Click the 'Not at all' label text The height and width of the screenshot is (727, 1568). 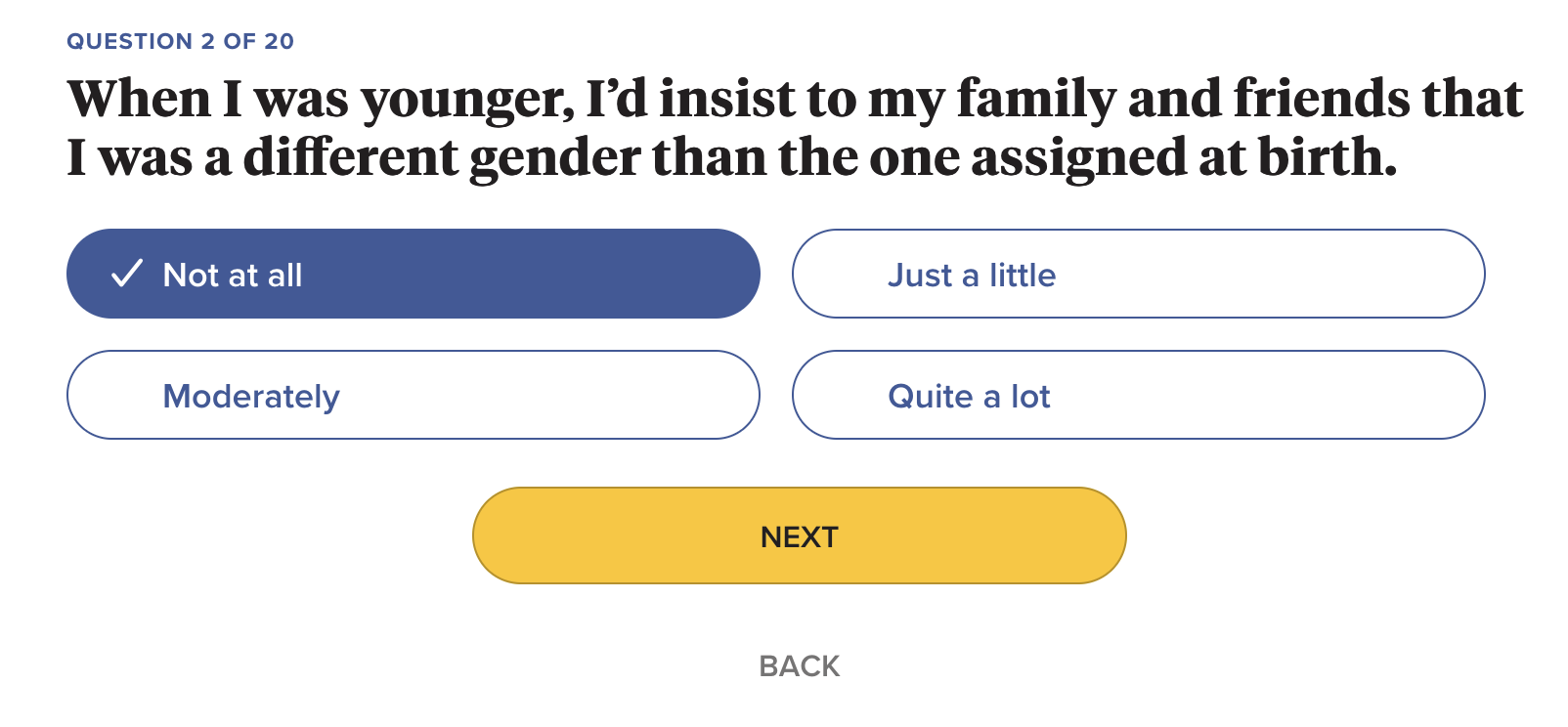[x=233, y=276]
